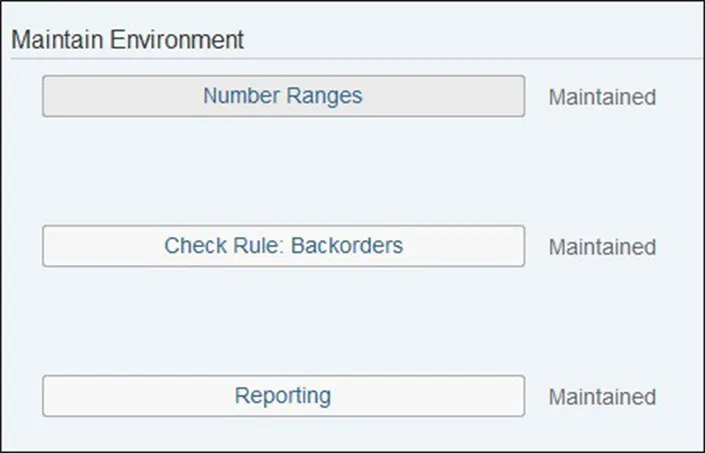Maintain number ranges via its button
Image resolution: width=705 pixels, height=453 pixels.
coord(283,97)
